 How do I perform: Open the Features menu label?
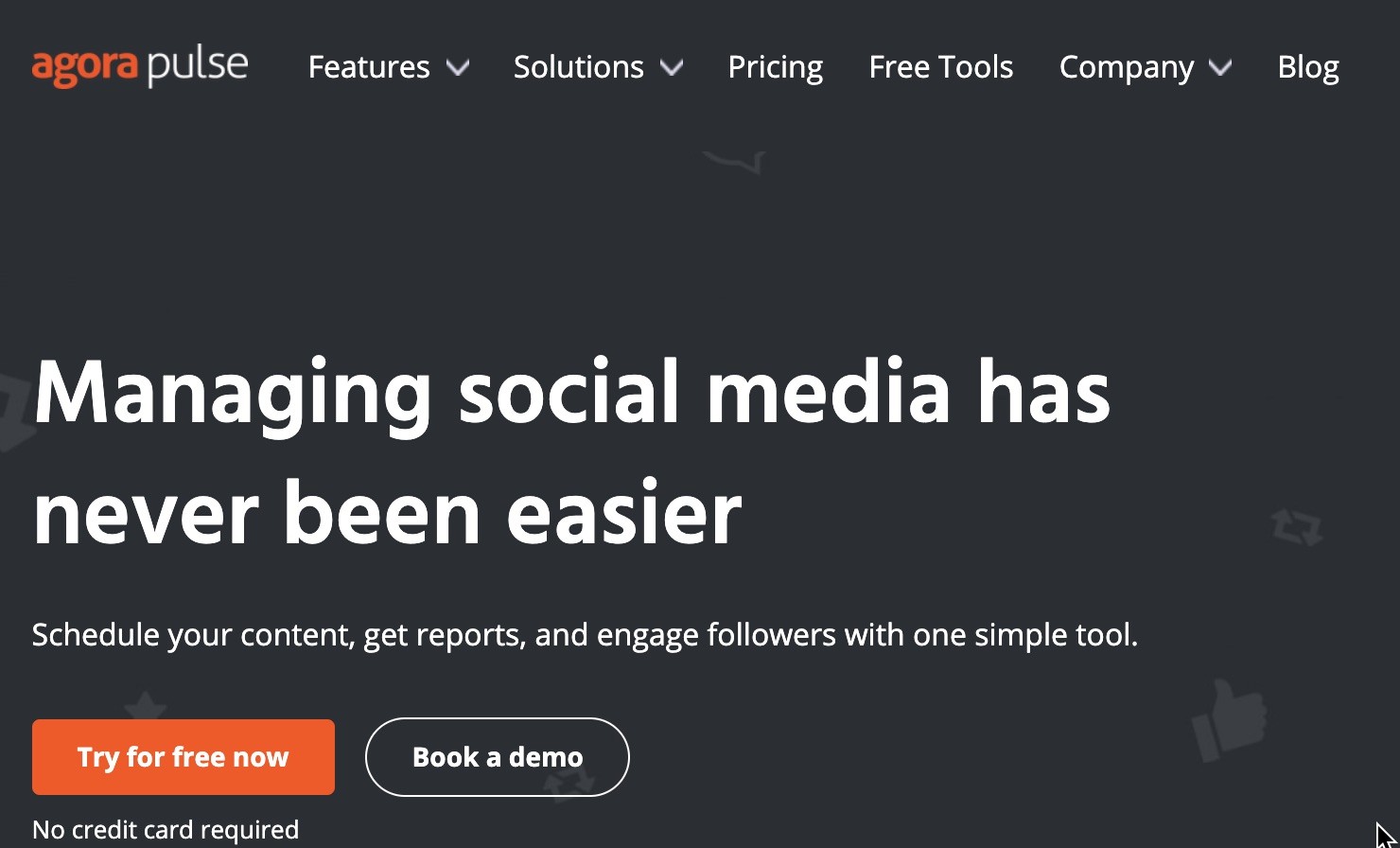click(369, 67)
